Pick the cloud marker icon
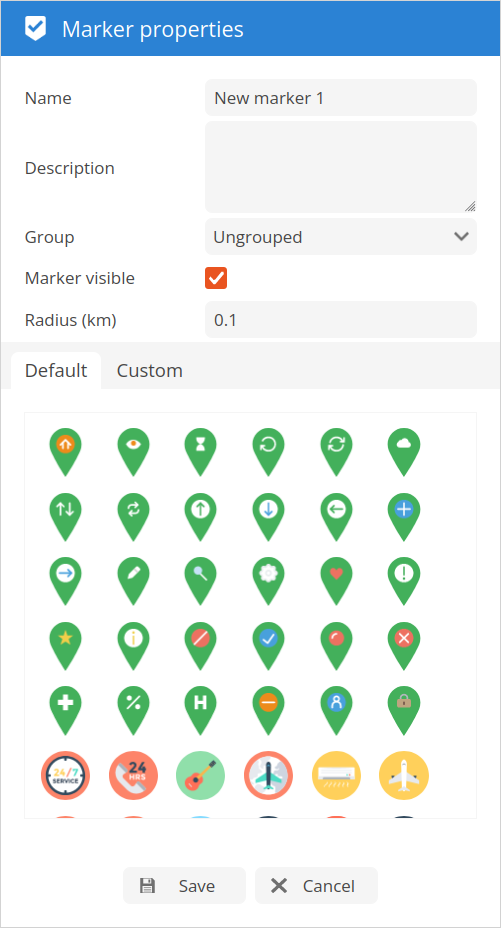This screenshot has width=501, height=928. pyautogui.click(x=404, y=452)
